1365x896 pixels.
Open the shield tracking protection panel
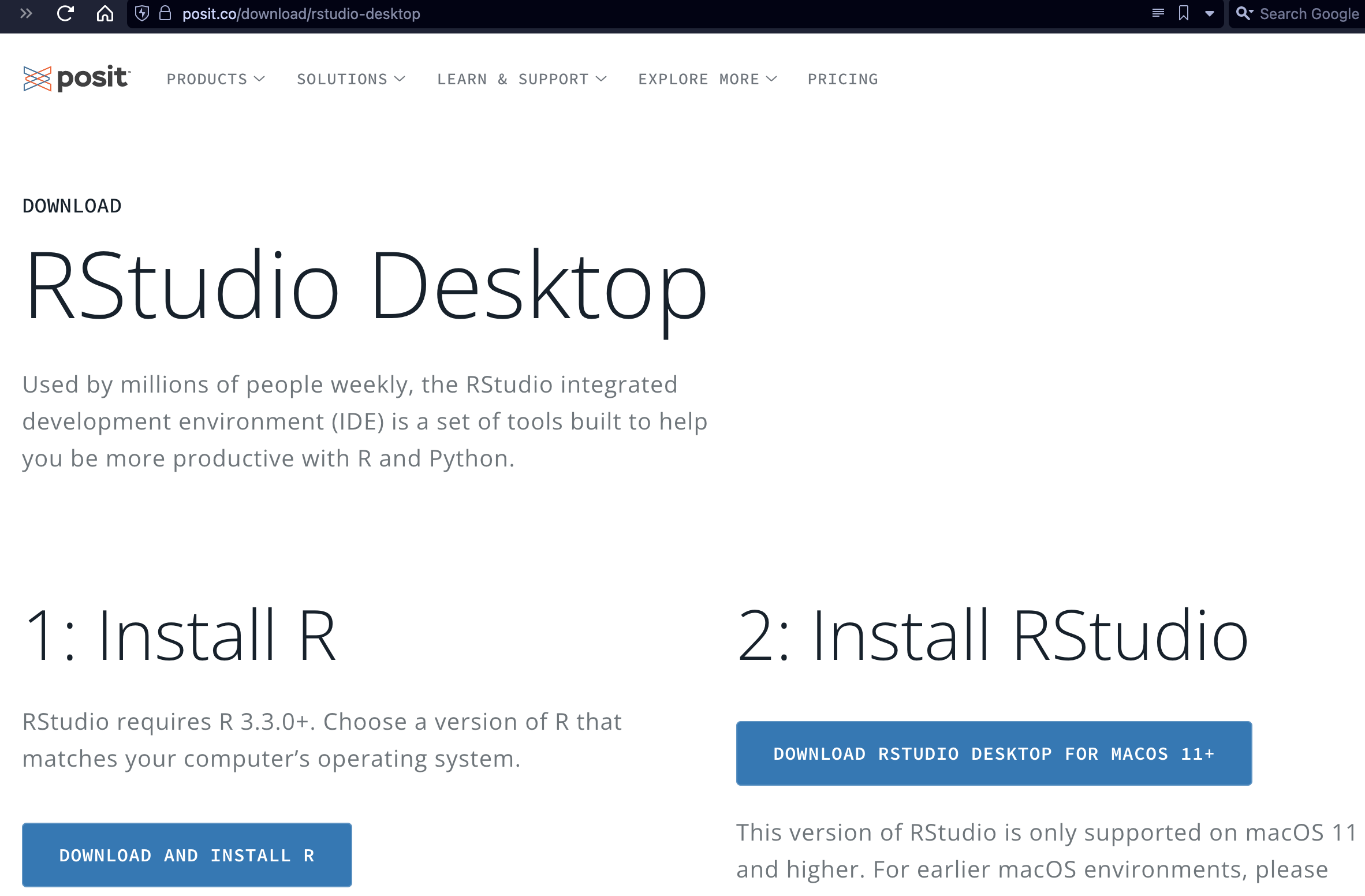pyautogui.click(x=142, y=13)
